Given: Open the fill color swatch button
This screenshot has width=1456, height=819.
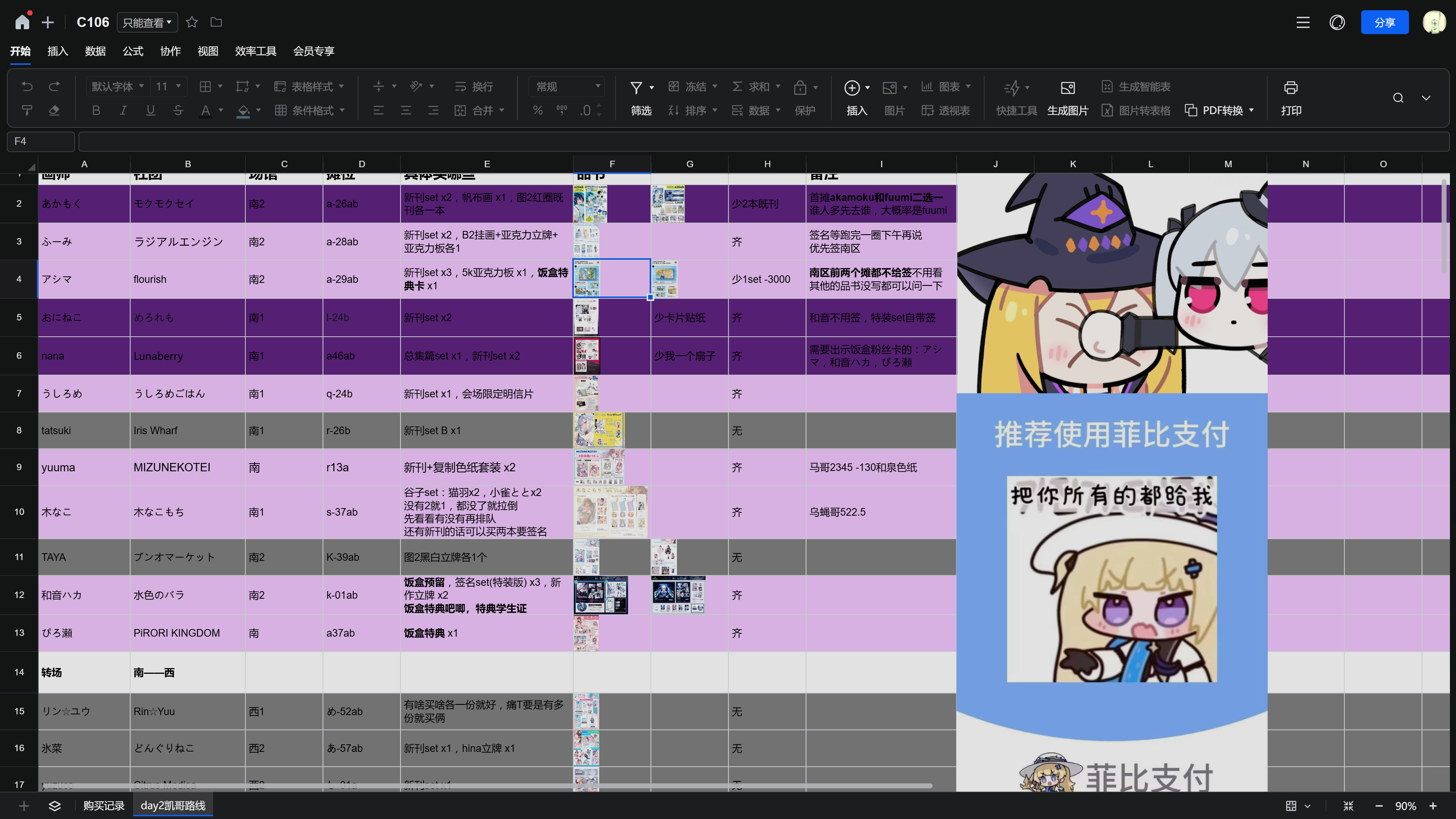Looking at the screenshot, I should (243, 110).
